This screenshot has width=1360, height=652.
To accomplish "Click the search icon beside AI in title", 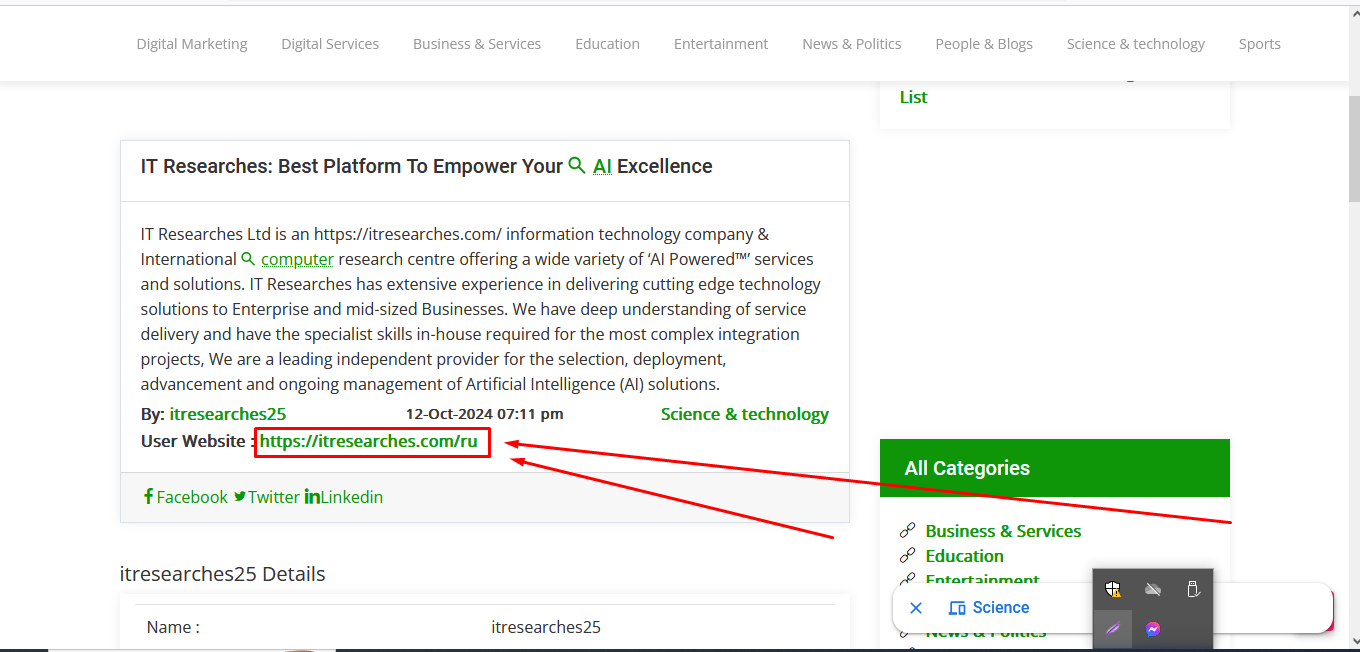I will [x=577, y=166].
